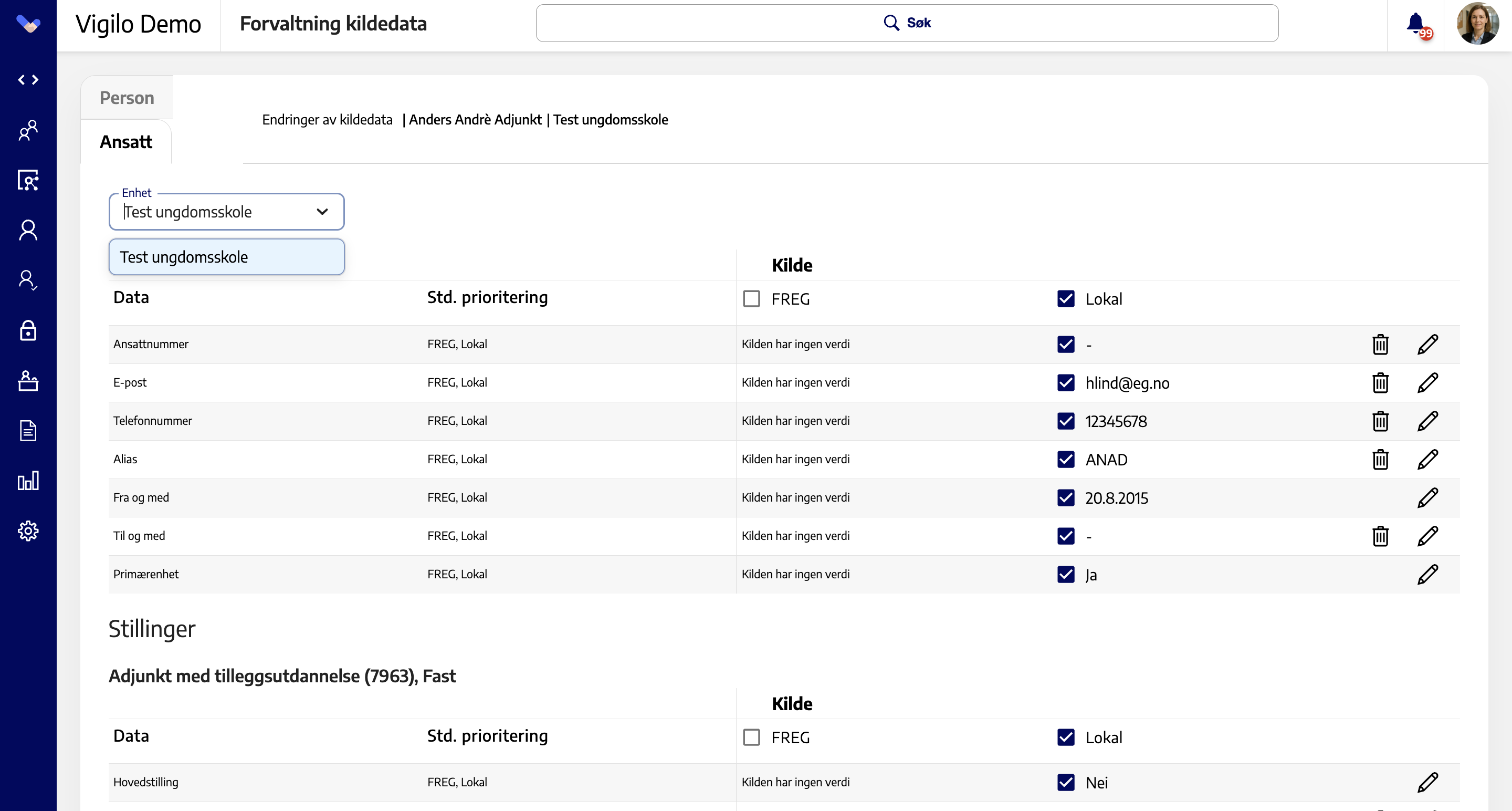Delete the E-post local value
The image size is (1512, 811).
[x=1380, y=383]
